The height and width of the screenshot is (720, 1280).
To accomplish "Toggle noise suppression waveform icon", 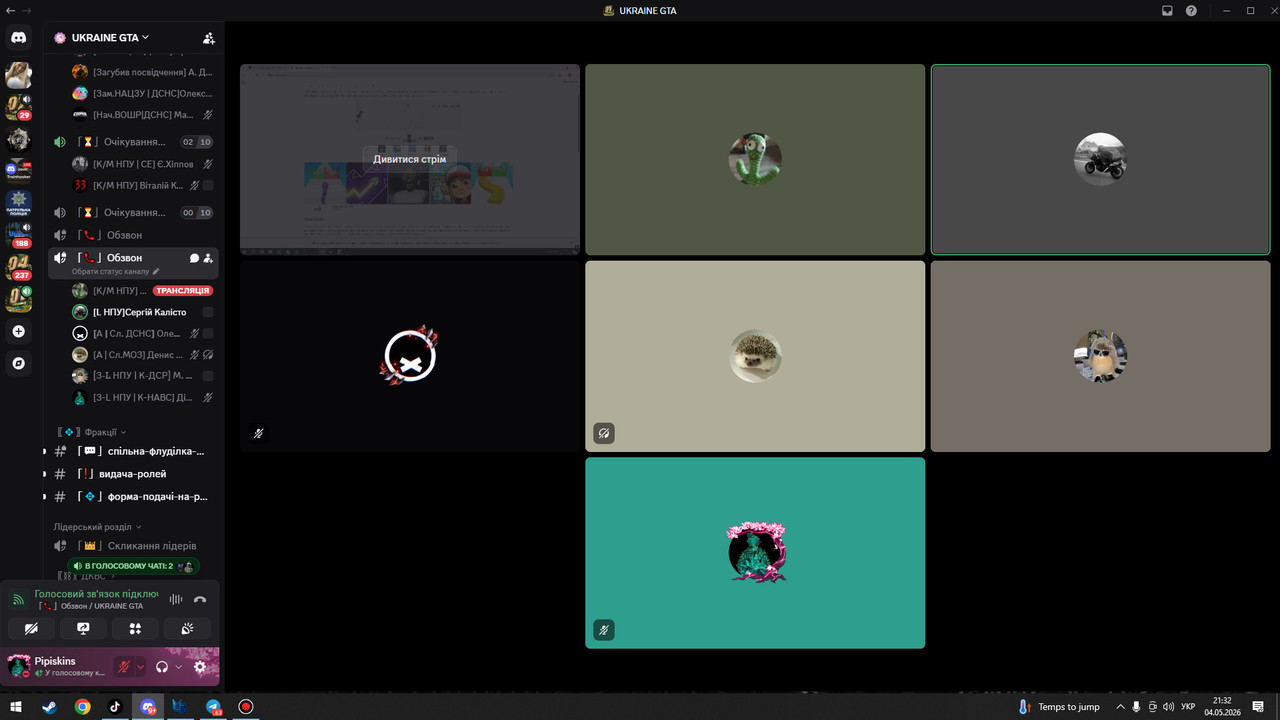I will coord(176,600).
